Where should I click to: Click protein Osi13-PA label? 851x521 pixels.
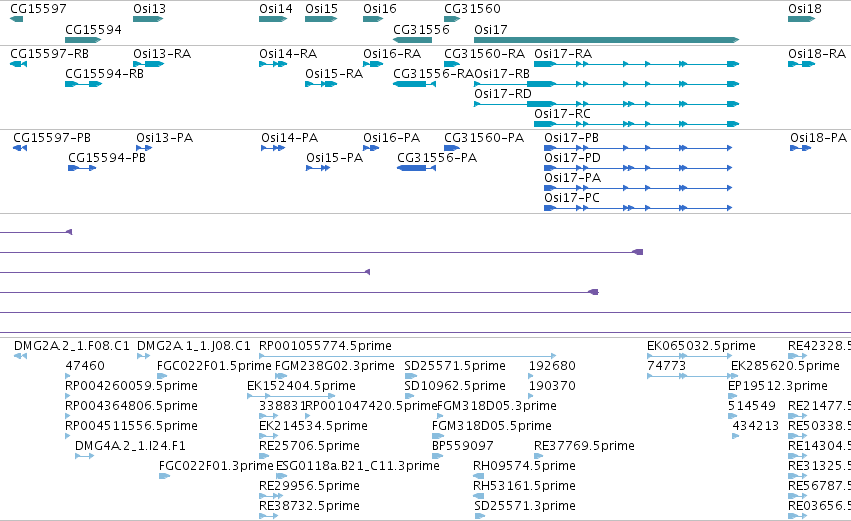[164, 138]
